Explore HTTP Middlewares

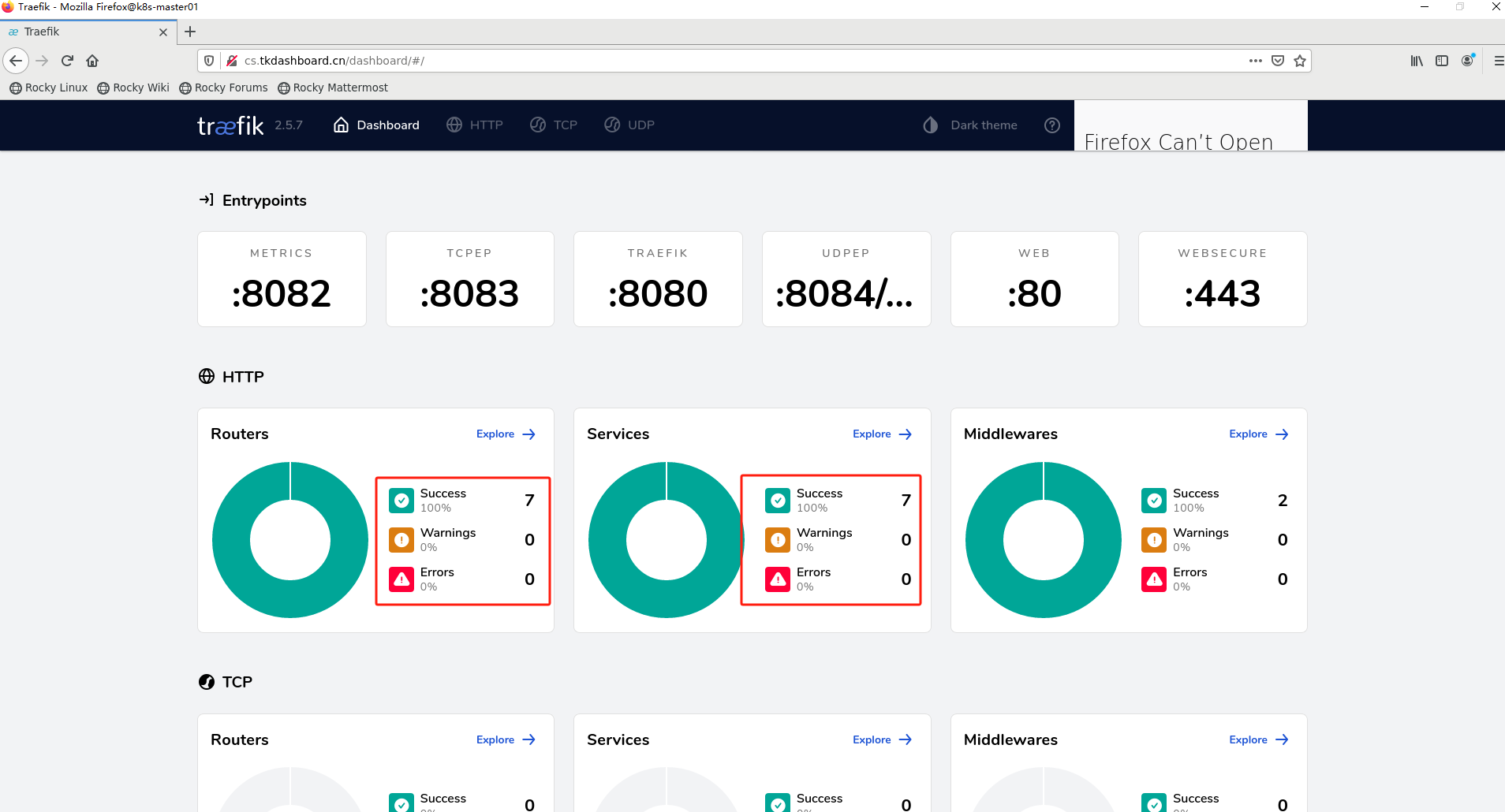click(1259, 434)
